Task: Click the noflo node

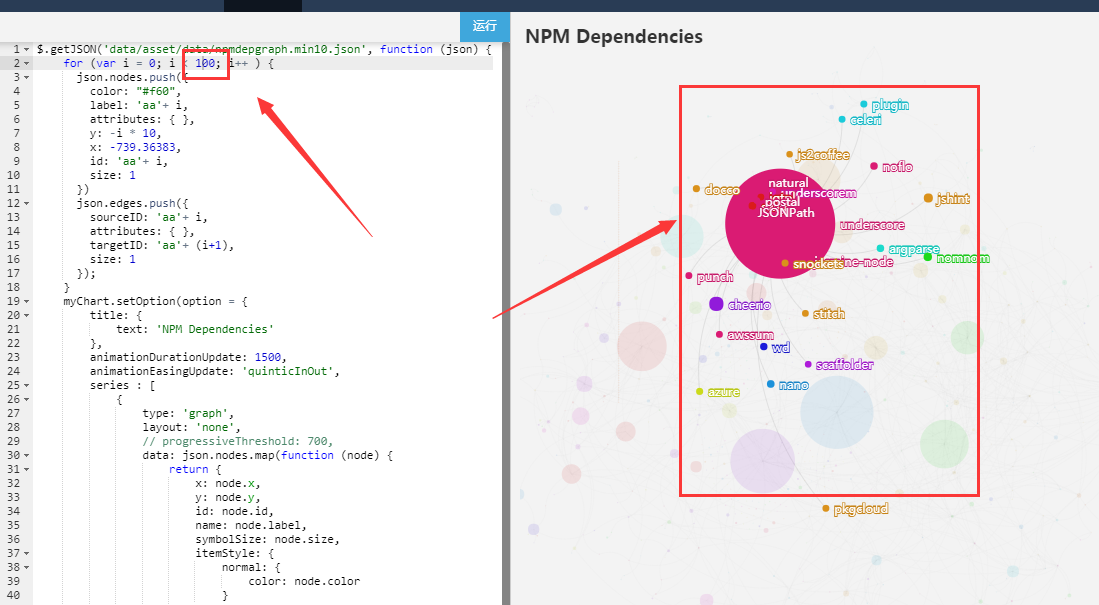Action: 874,166
